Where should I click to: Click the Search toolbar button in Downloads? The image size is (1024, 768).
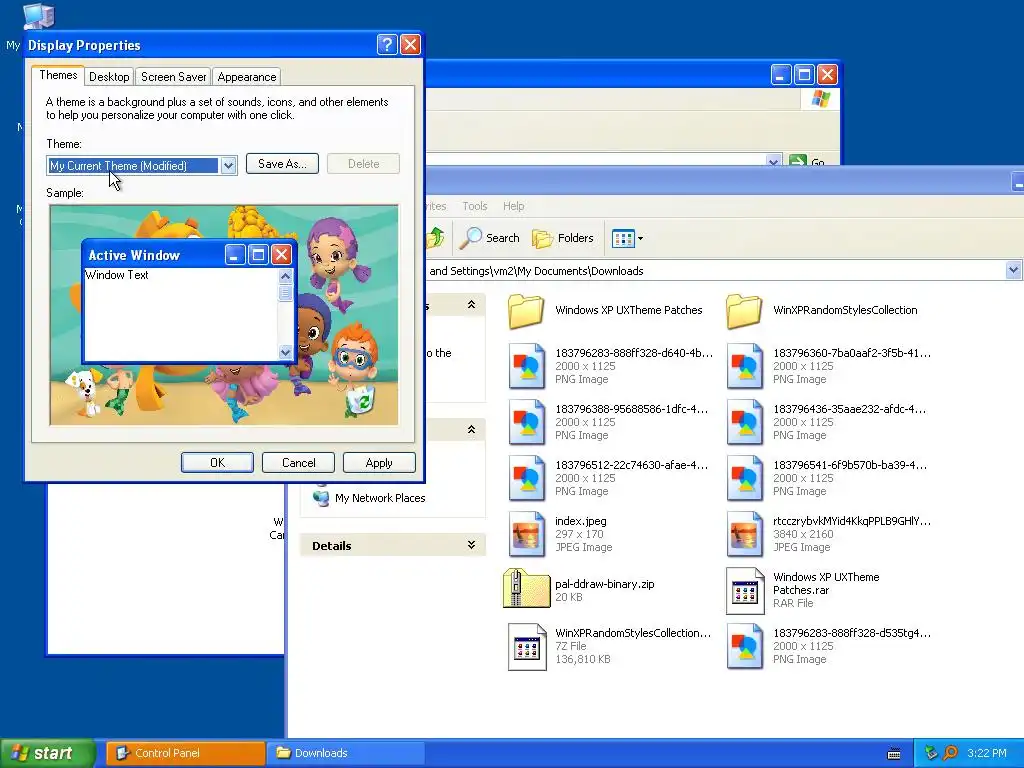(x=489, y=238)
